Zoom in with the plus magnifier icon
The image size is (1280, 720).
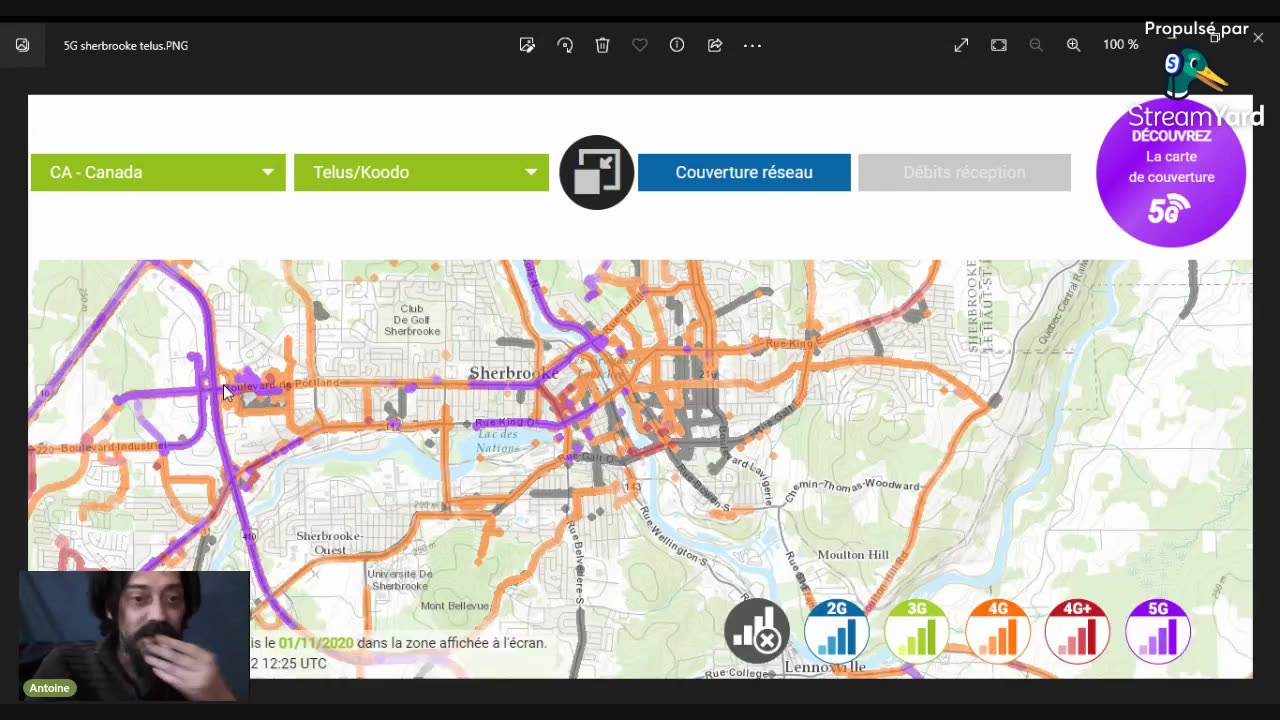pyautogui.click(x=1073, y=45)
